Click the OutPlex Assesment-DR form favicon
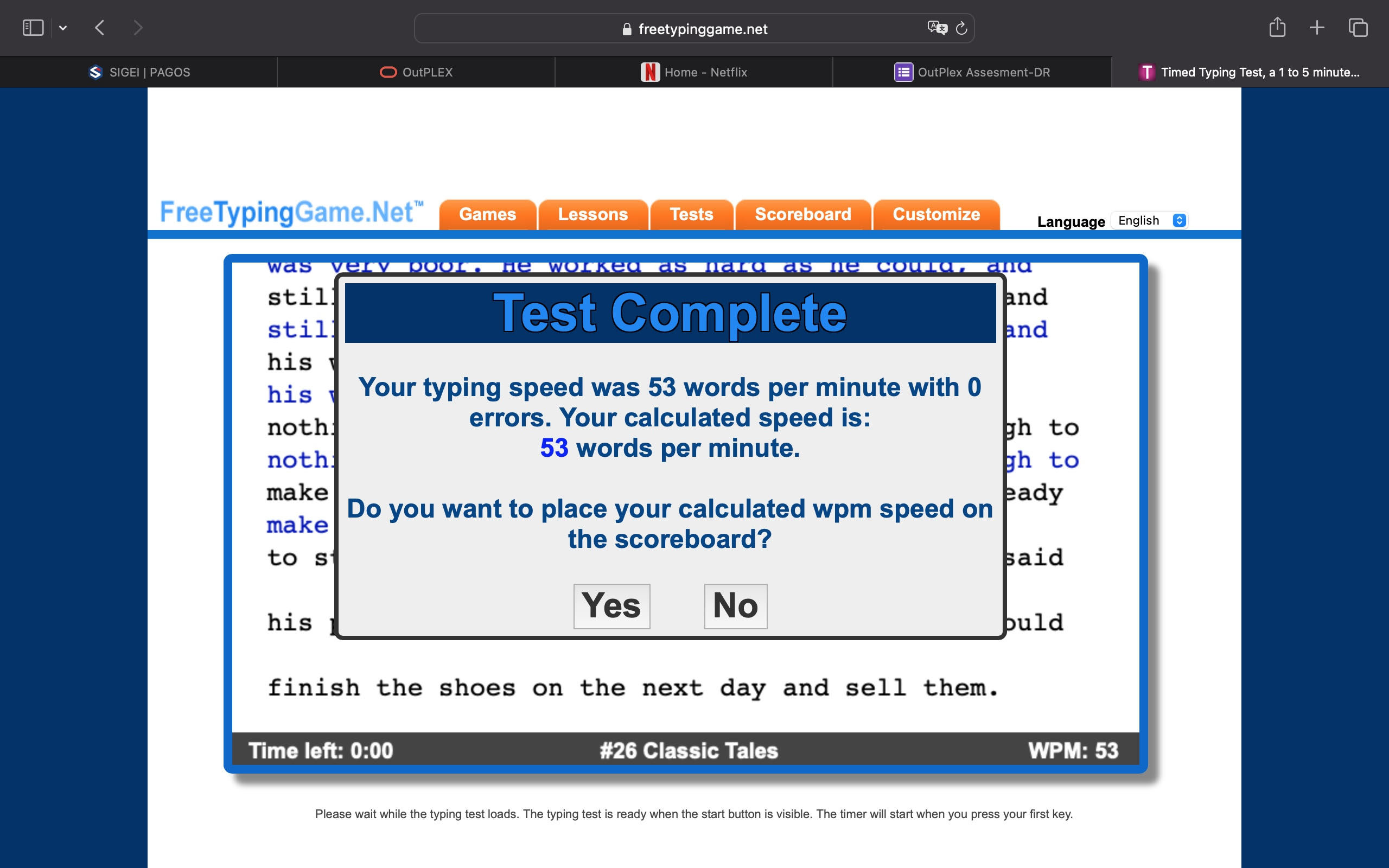Screen dimensions: 1389x868 (x=904, y=72)
